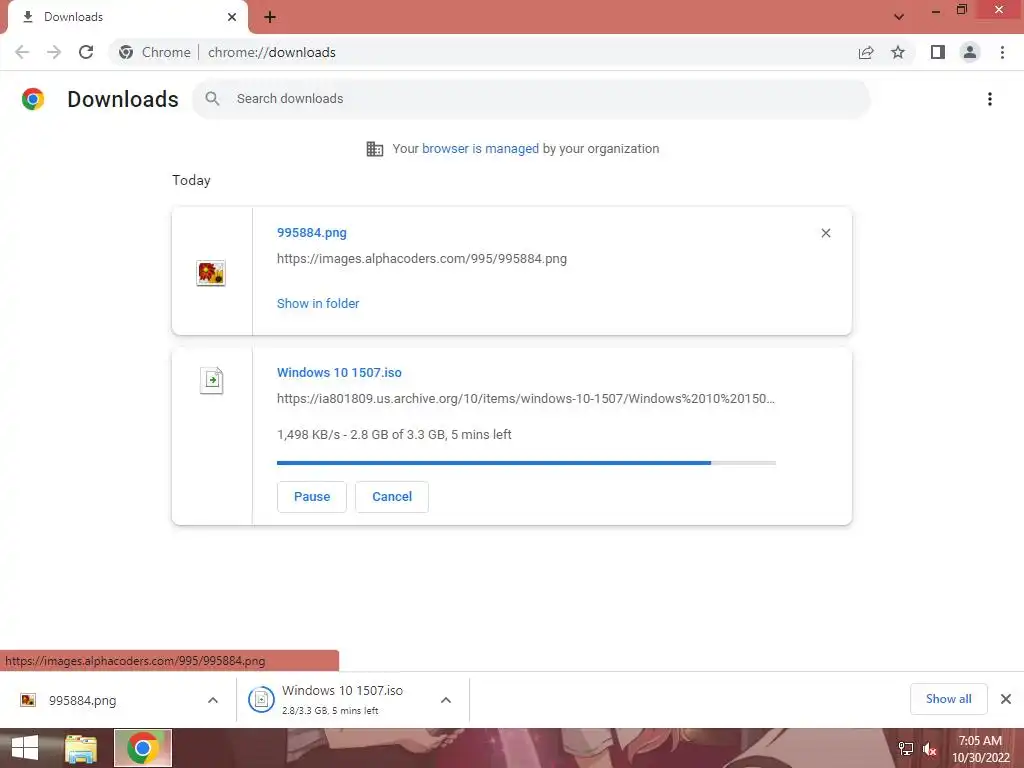The height and width of the screenshot is (768, 1024).
Task: Click the circular progress icon for iso in shelf
Action: point(261,700)
